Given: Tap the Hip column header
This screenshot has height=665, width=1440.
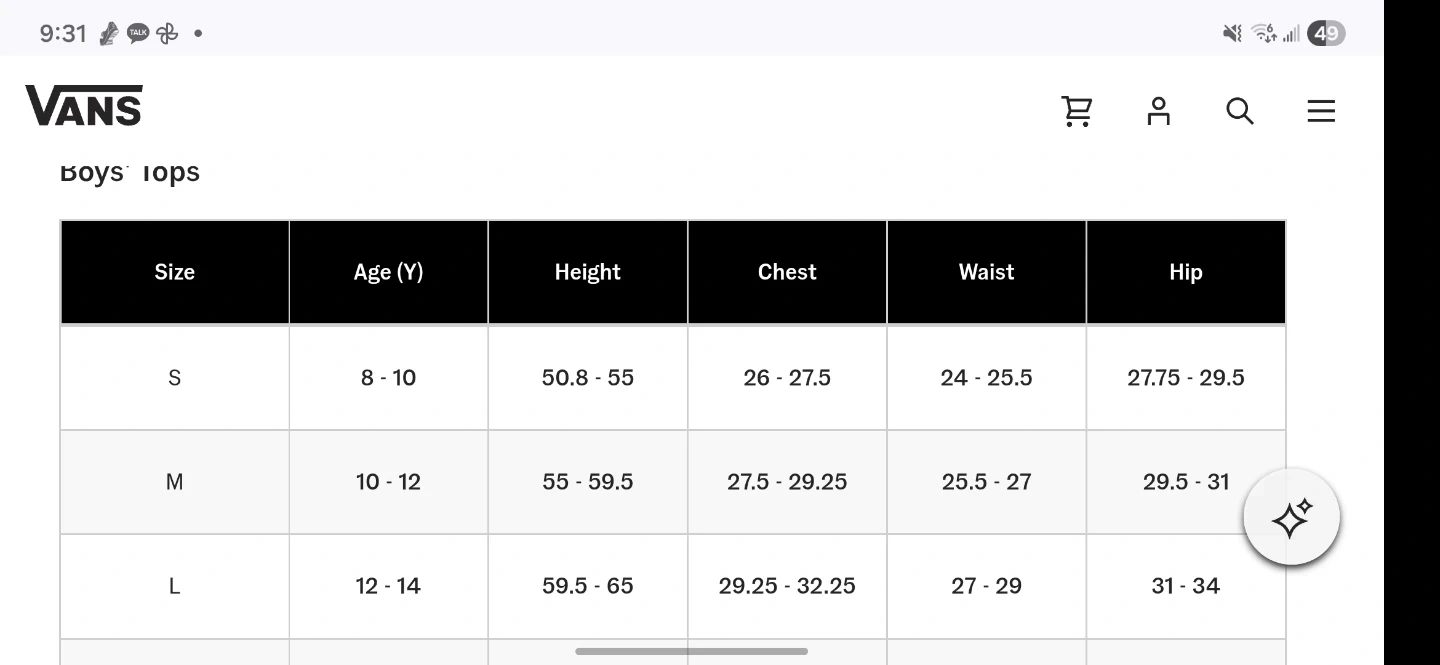Looking at the screenshot, I should [x=1185, y=272].
